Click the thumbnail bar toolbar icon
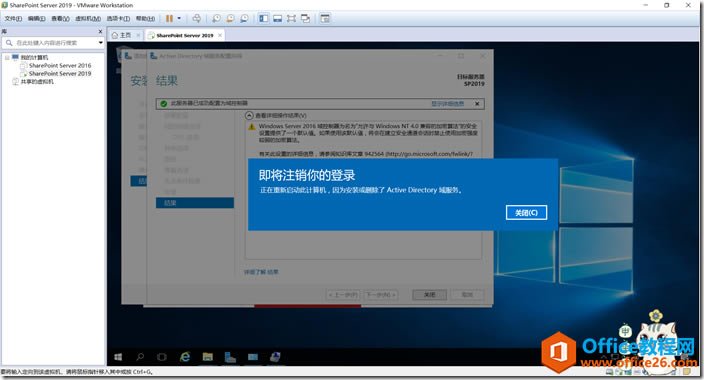The height and width of the screenshot is (380, 704). pyautogui.click(x=277, y=18)
